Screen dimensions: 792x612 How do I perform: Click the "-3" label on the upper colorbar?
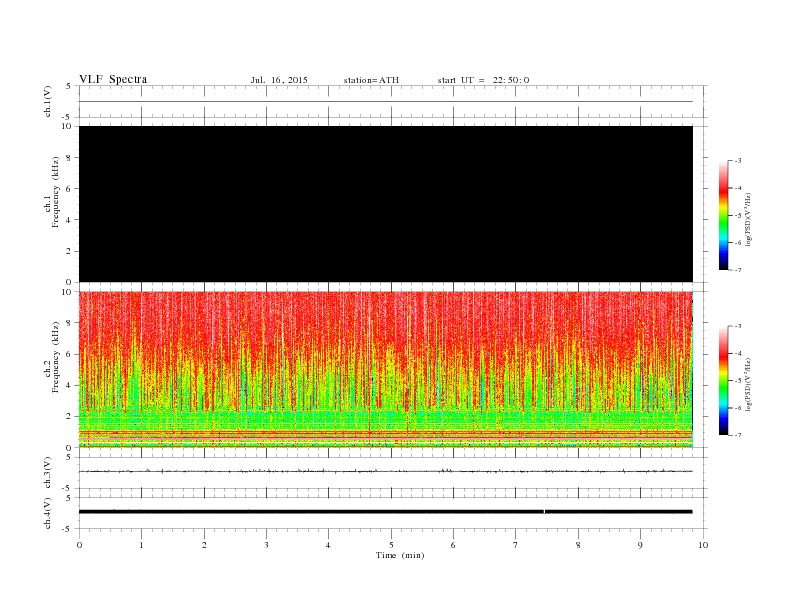tap(737, 161)
